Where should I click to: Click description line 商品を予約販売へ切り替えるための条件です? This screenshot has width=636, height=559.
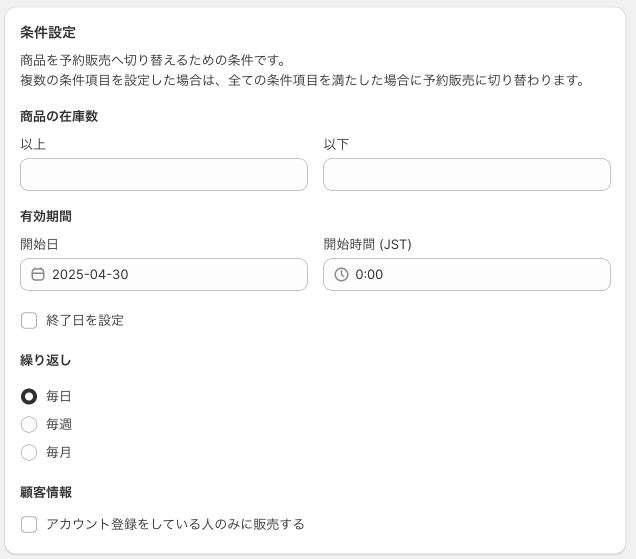coord(153,60)
